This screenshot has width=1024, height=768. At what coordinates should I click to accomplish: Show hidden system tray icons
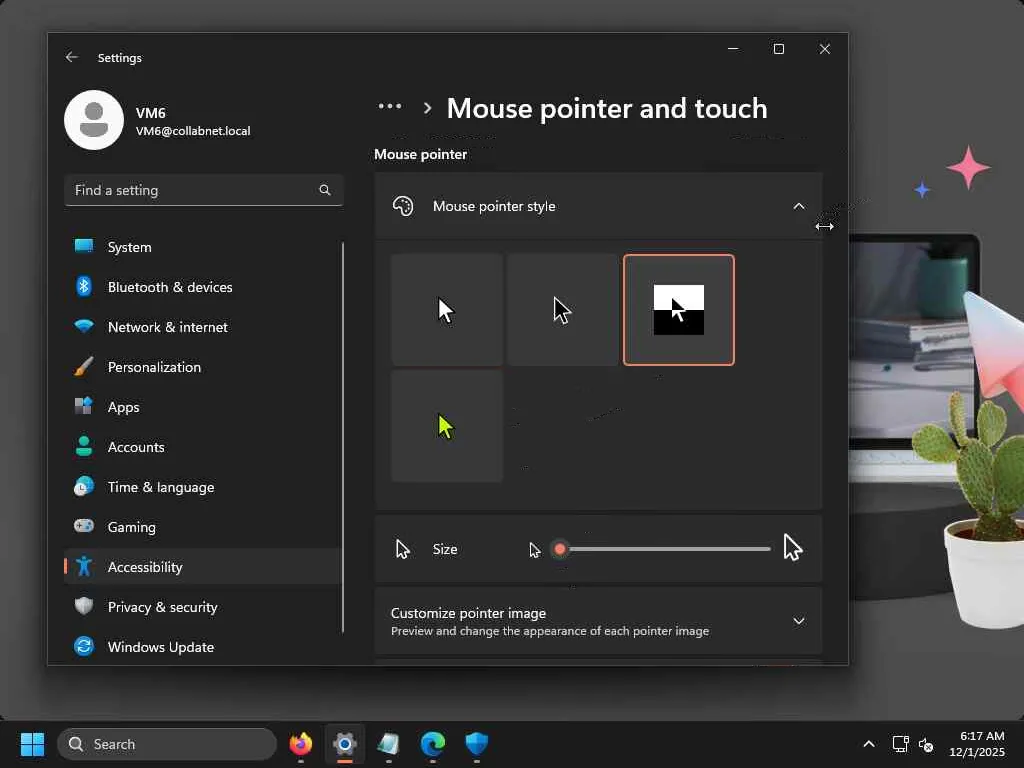point(869,744)
